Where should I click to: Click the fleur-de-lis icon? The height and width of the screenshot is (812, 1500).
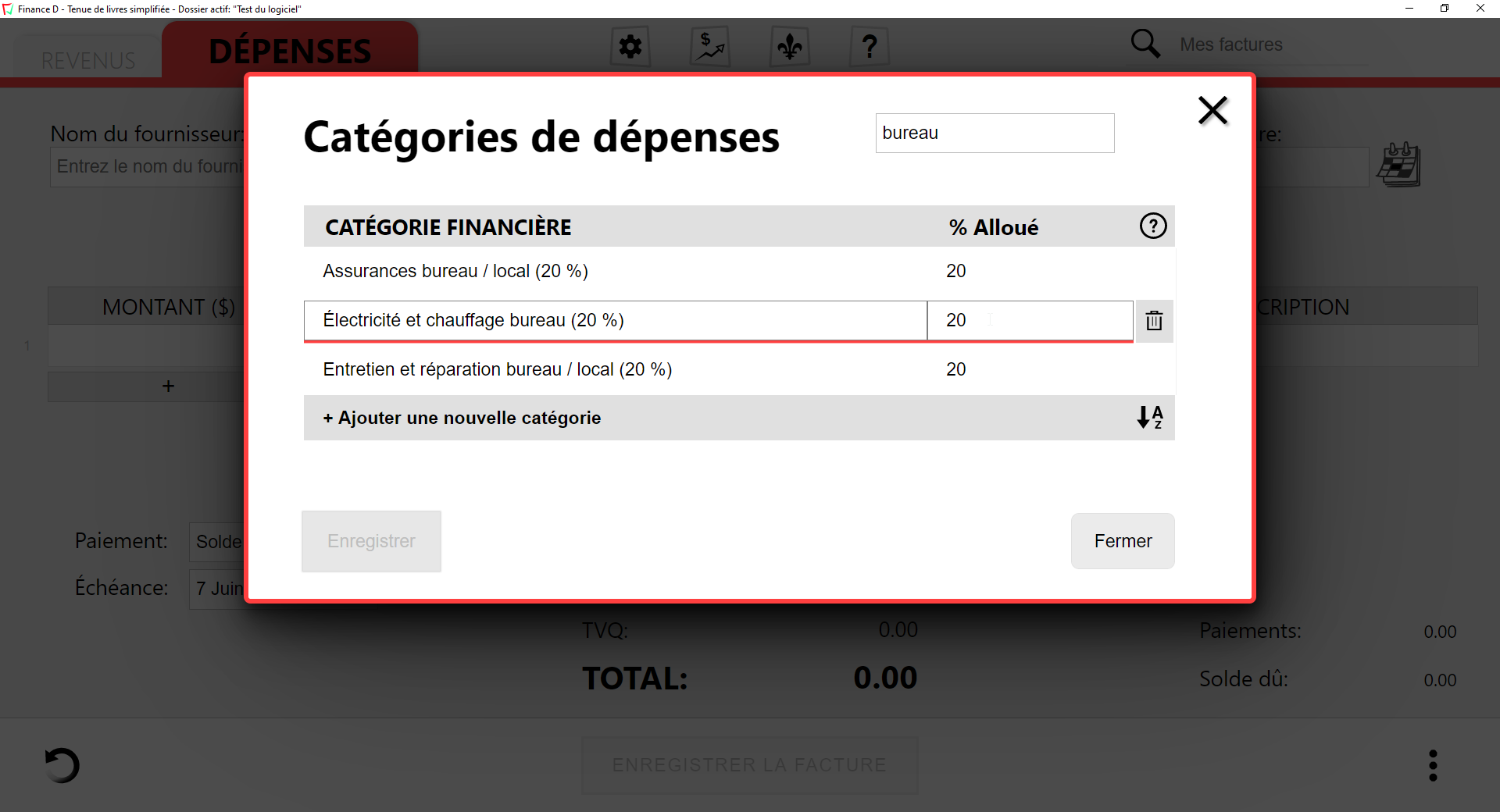click(790, 47)
